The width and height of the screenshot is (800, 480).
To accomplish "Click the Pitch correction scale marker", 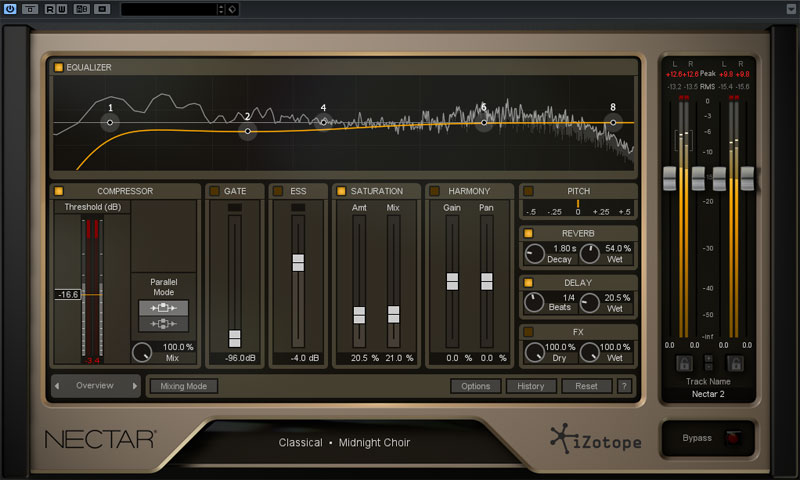I will coord(578,204).
